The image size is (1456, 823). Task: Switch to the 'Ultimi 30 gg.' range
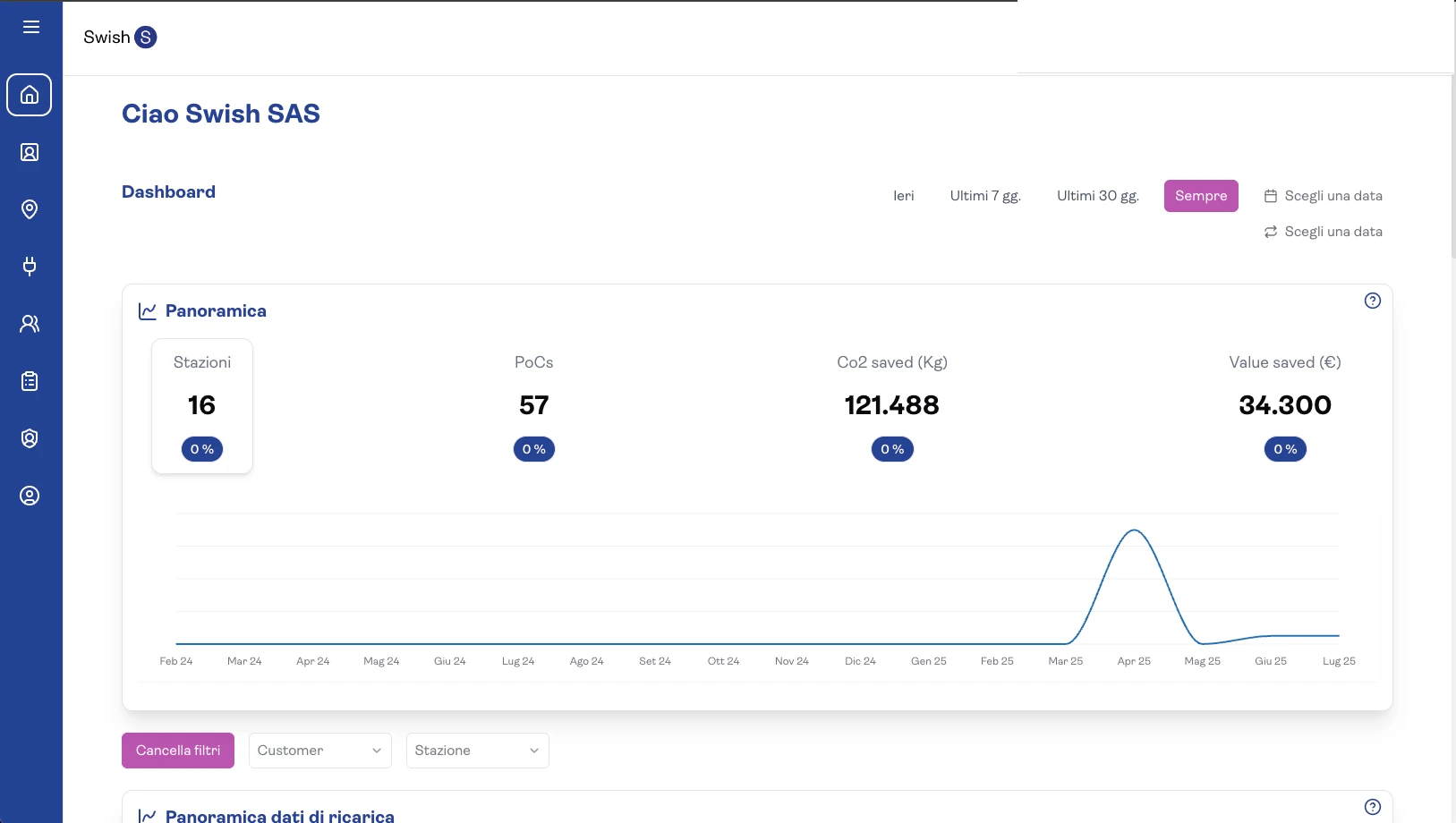coord(1097,196)
